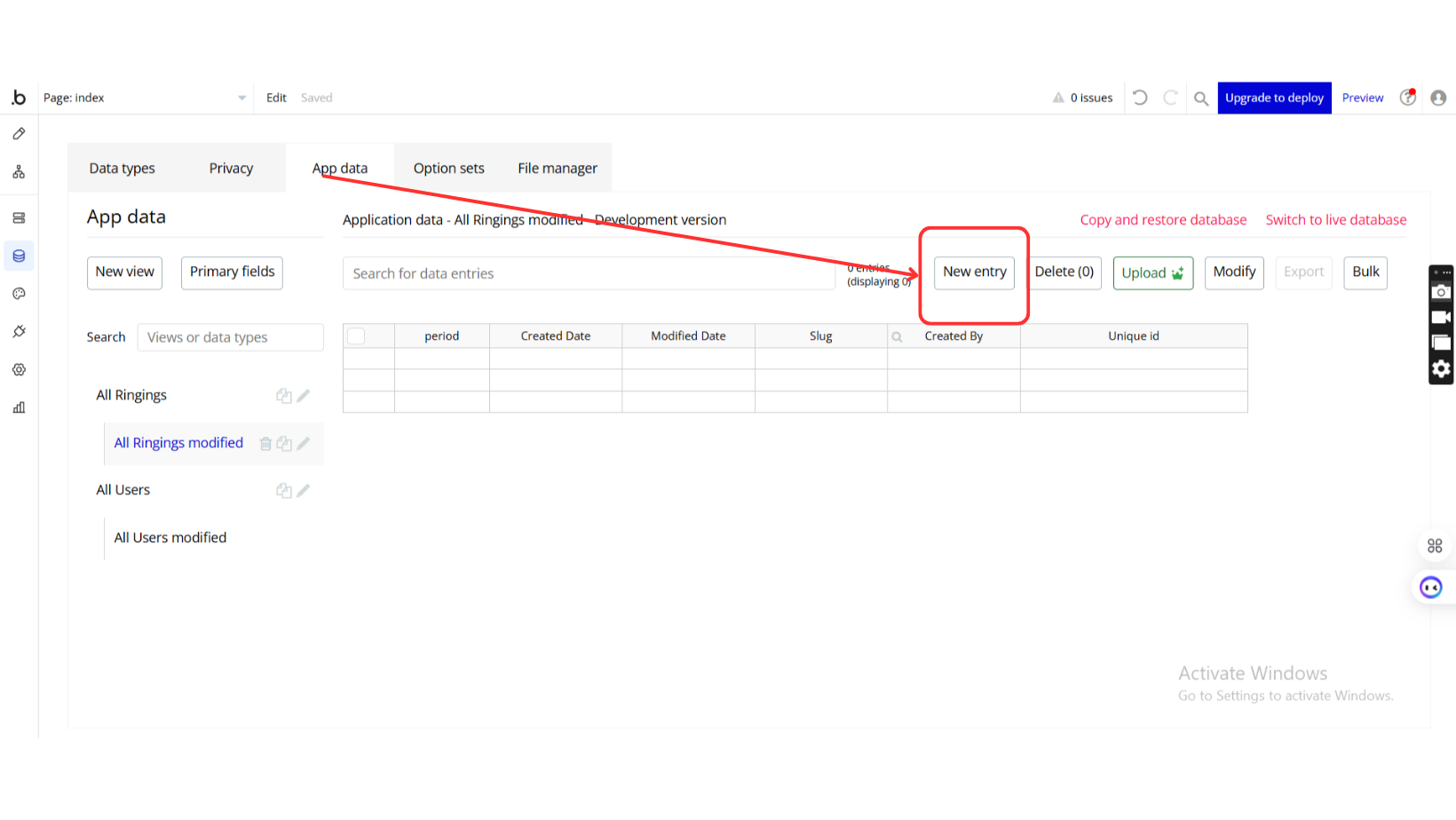Image resolution: width=1456 pixels, height=820 pixels.
Task: Click the New view button
Action: tap(125, 272)
